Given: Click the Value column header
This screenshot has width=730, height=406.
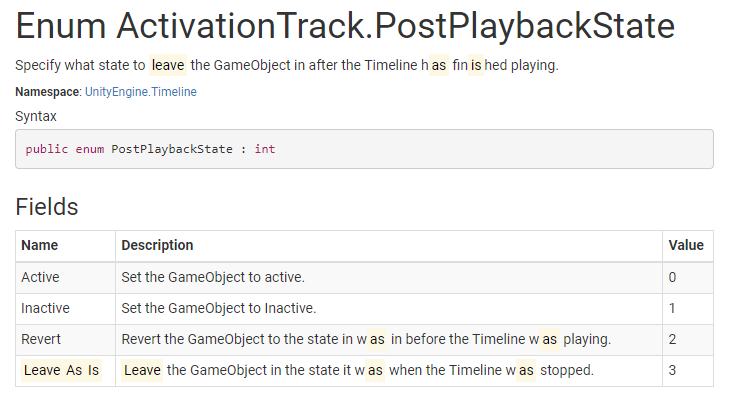Looking at the screenshot, I should tap(686, 245).
